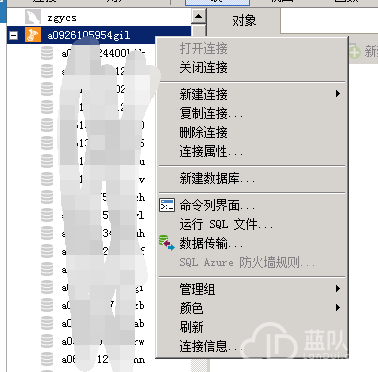Click the data transfer icon
Image resolution: width=378 pixels, height=372 pixels.
tap(167, 243)
